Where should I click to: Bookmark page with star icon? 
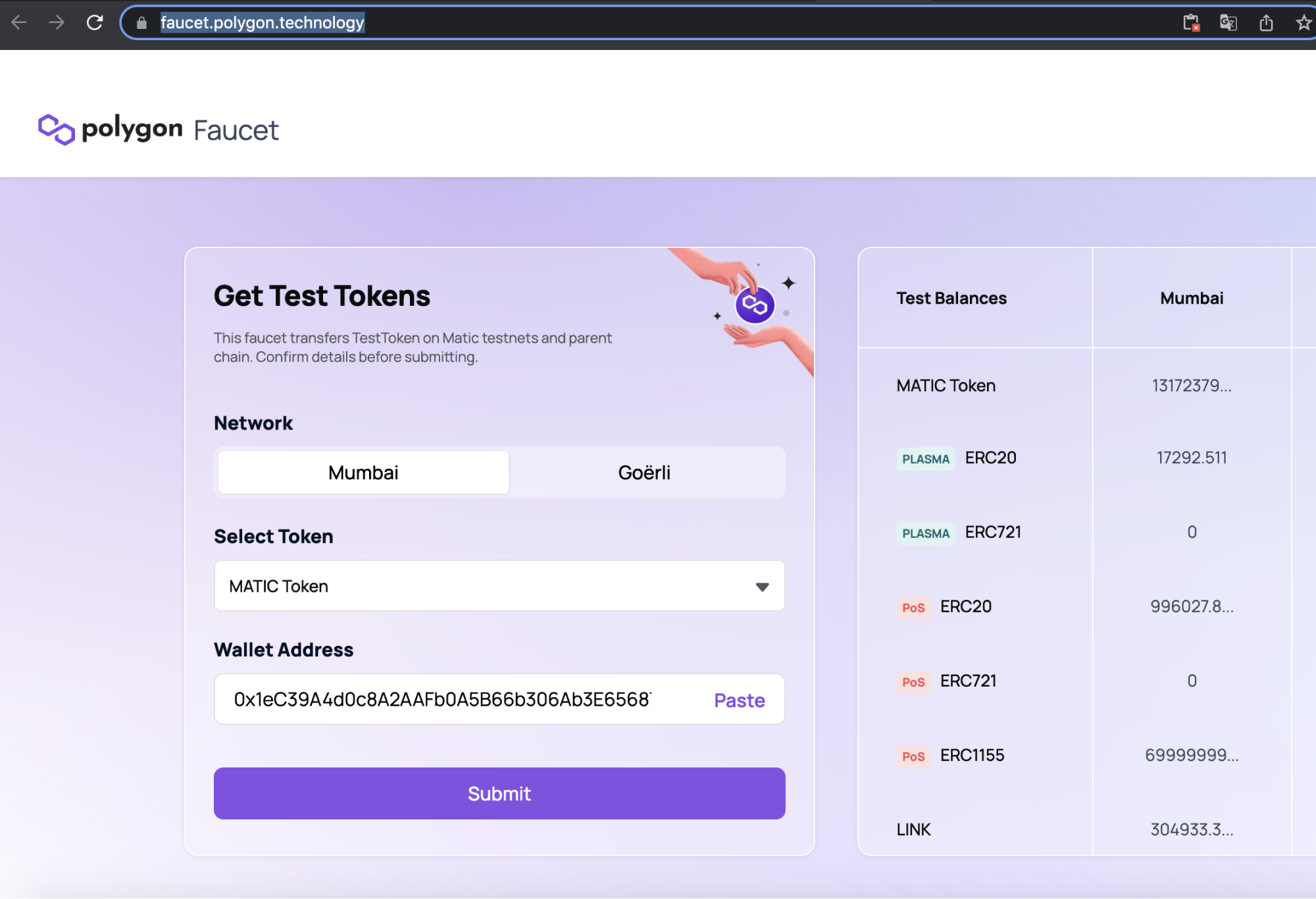pos(1303,23)
